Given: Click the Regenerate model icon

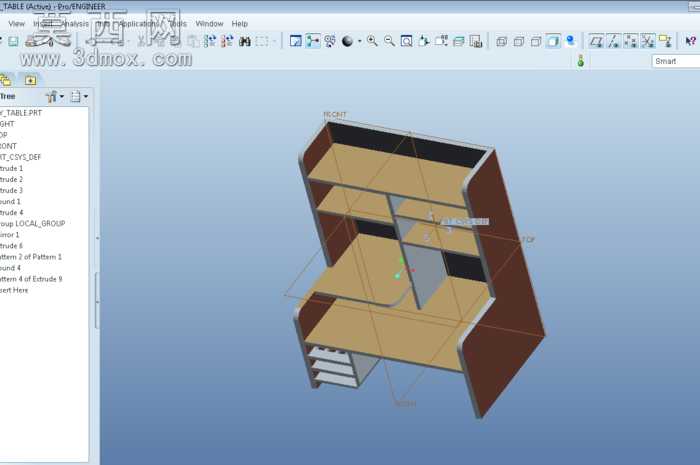Looking at the screenshot, I should [210, 41].
